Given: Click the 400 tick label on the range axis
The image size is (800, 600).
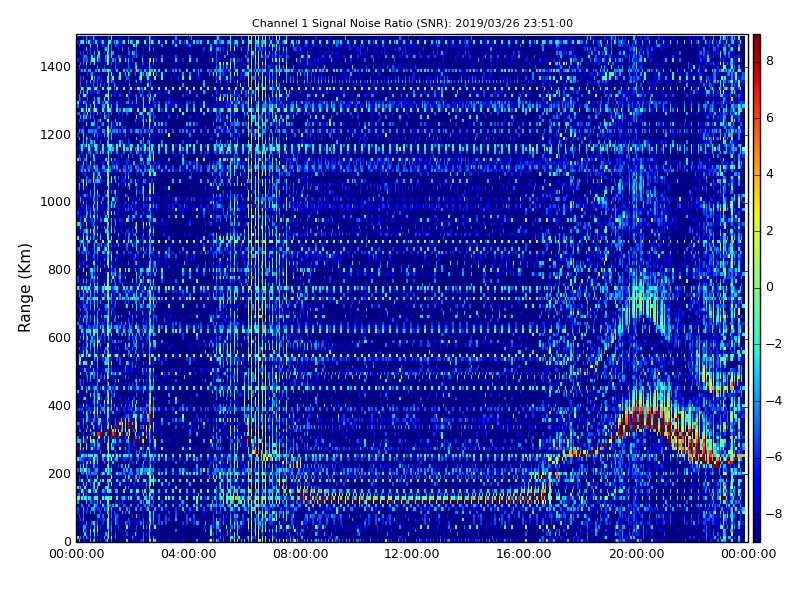Looking at the screenshot, I should coord(59,406).
